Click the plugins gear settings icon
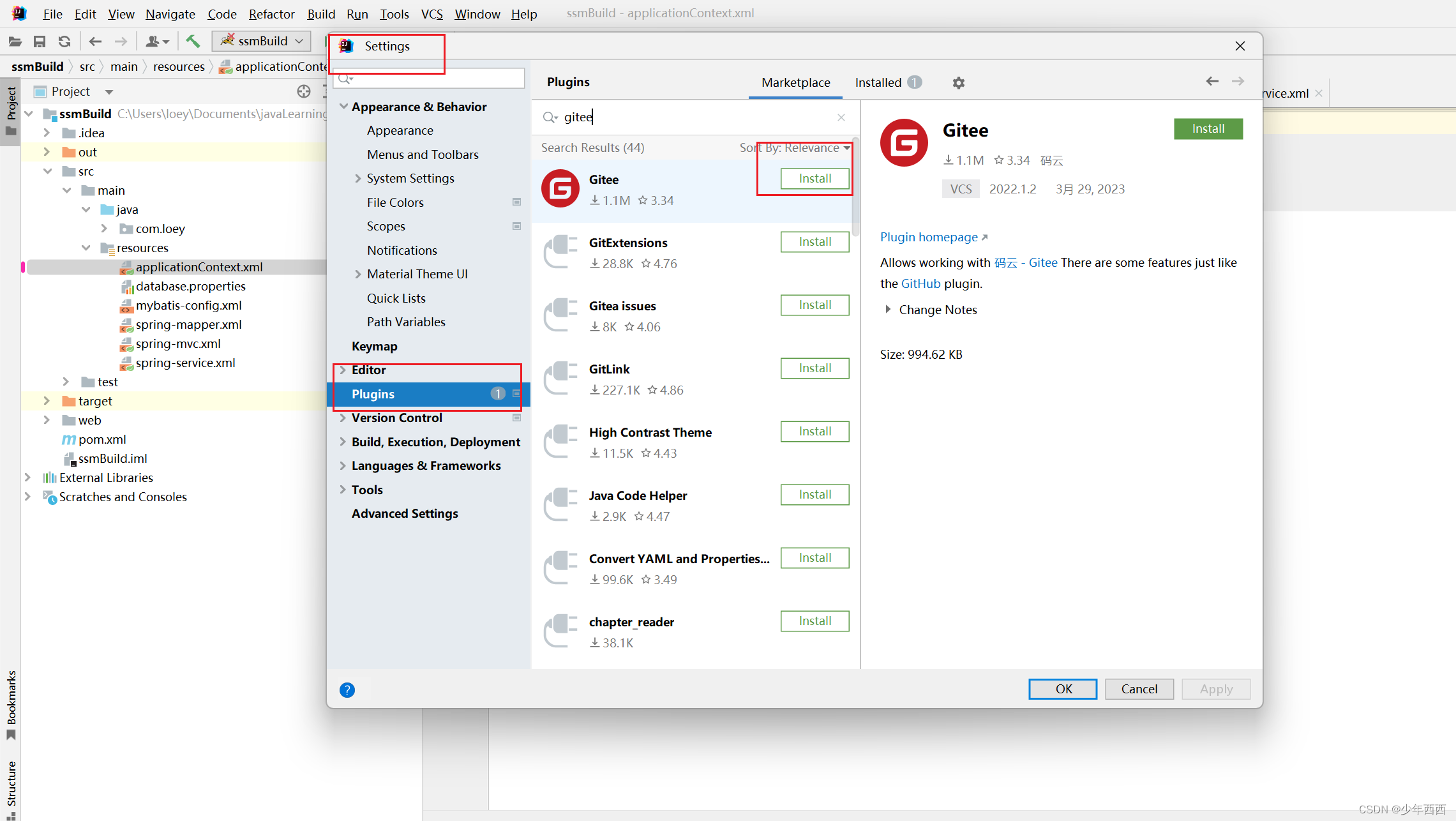1456x821 pixels. [958, 82]
